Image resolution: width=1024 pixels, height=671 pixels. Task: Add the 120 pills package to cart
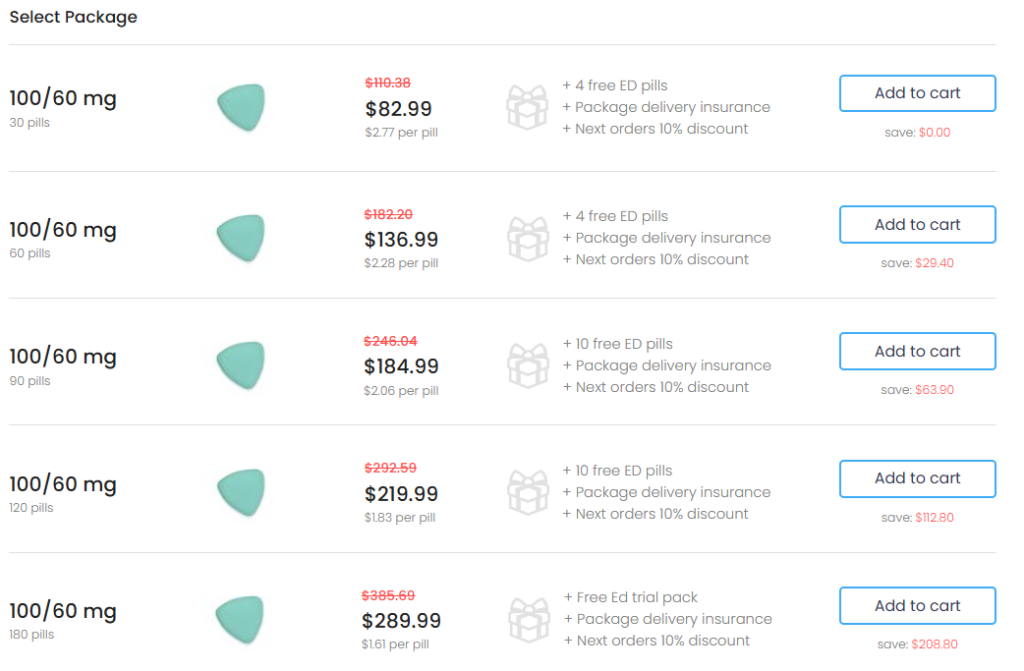click(917, 479)
